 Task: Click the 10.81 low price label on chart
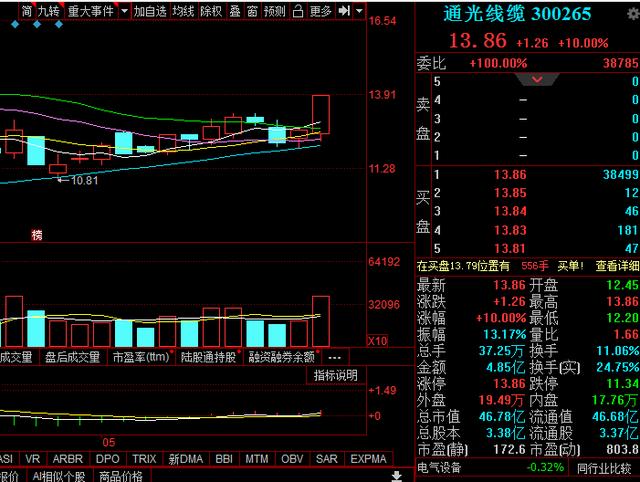click(x=84, y=180)
